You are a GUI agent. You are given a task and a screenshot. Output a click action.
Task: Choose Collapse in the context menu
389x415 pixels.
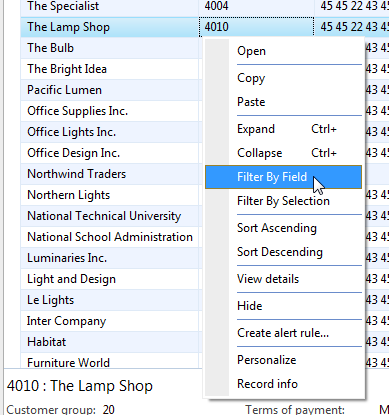(x=283, y=153)
